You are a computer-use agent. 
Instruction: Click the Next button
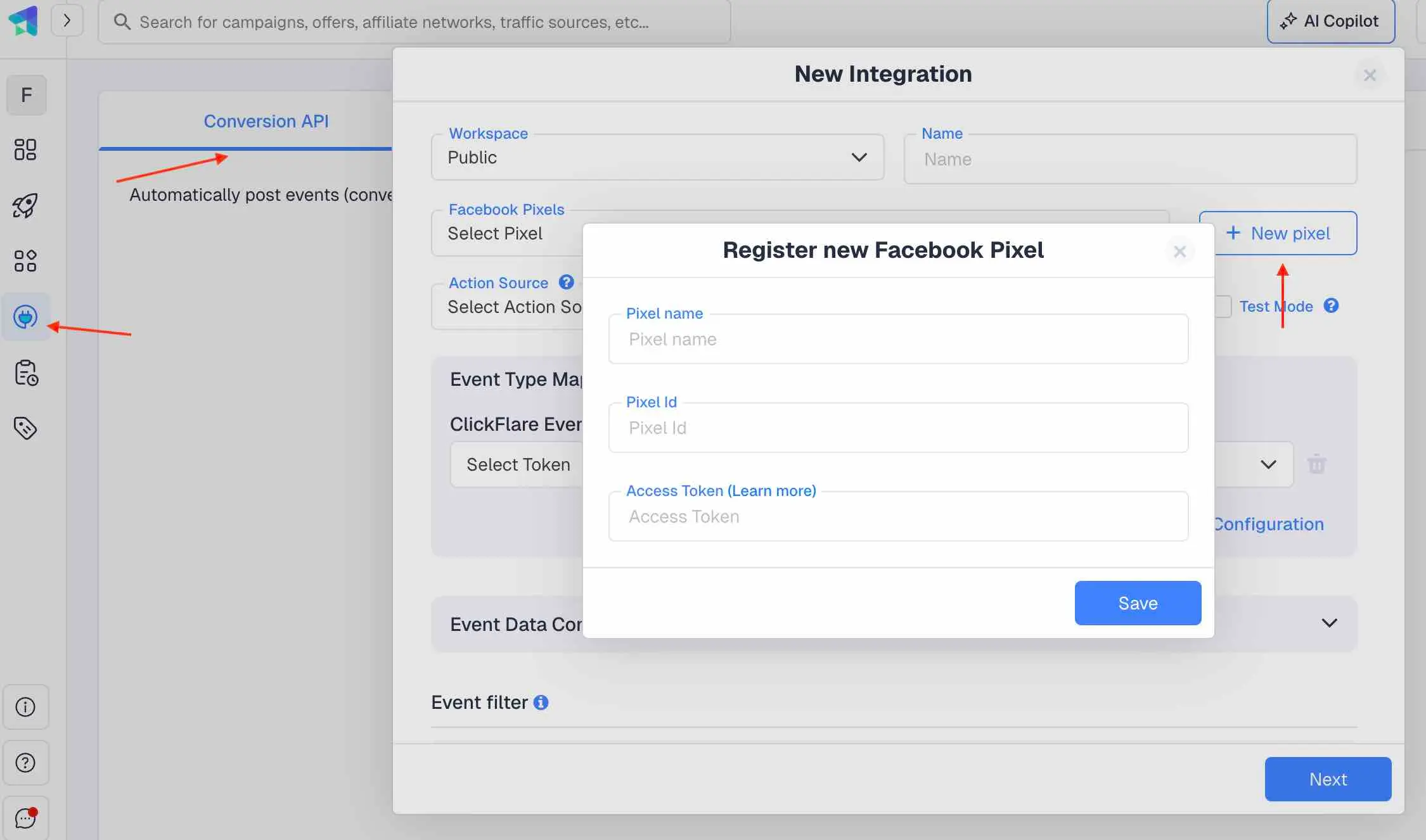(x=1328, y=779)
